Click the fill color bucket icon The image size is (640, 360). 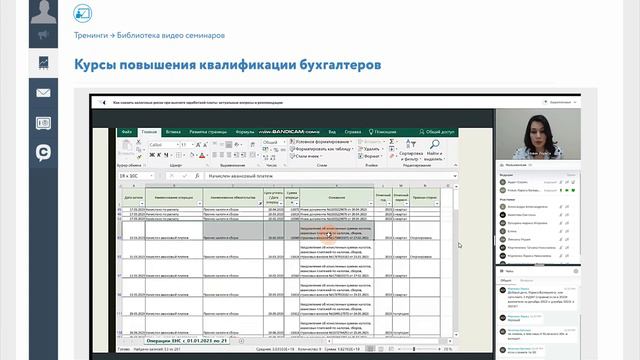(192, 155)
